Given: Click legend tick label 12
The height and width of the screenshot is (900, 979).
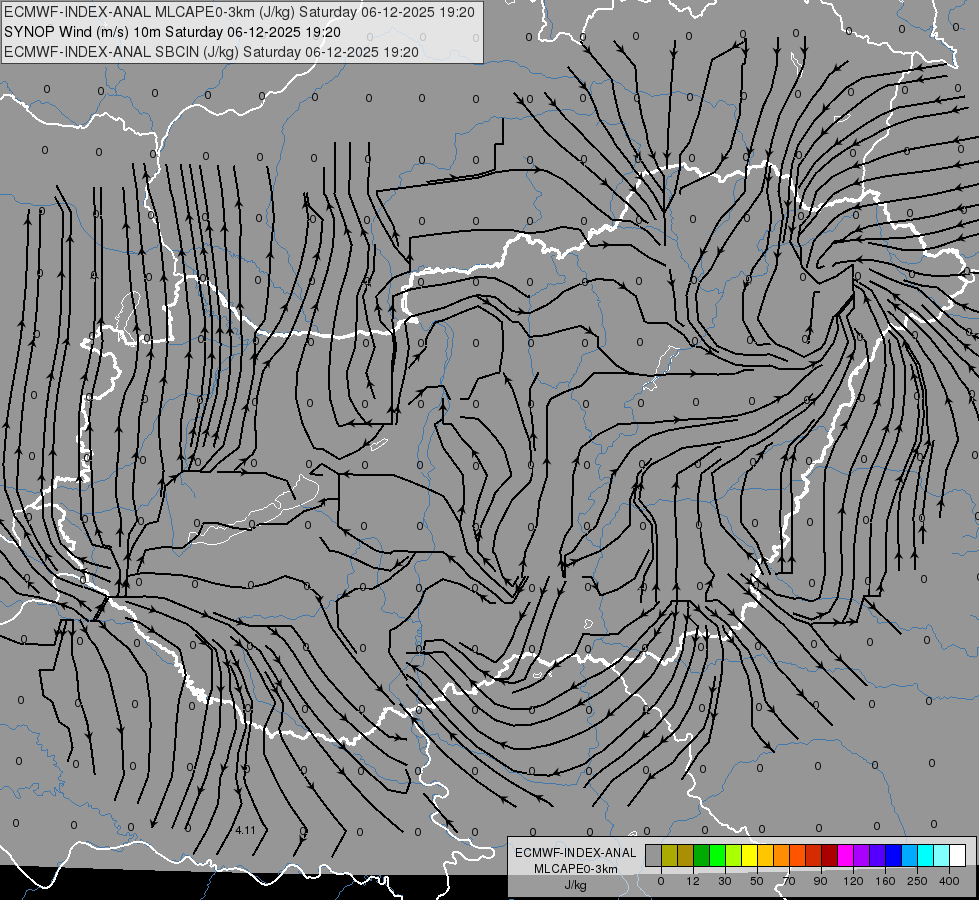Looking at the screenshot, I should 693,881.
